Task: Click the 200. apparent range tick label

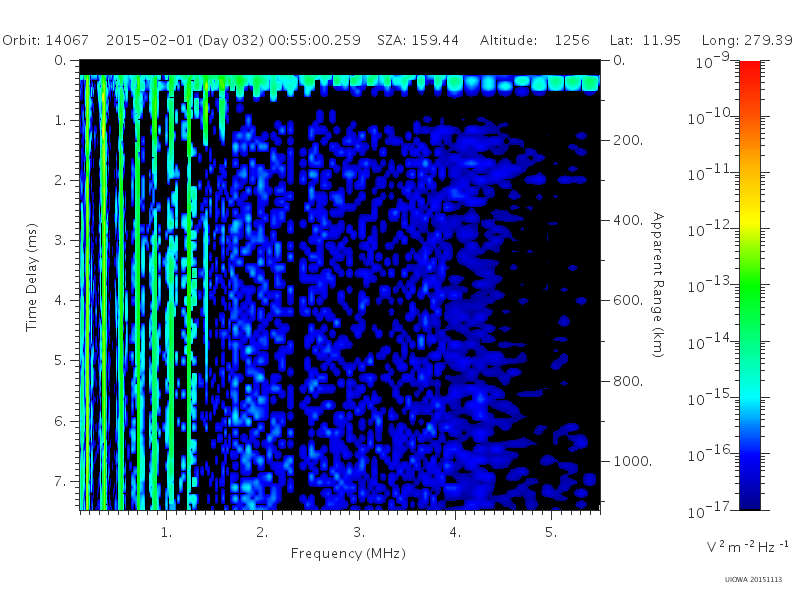Action: (628, 140)
